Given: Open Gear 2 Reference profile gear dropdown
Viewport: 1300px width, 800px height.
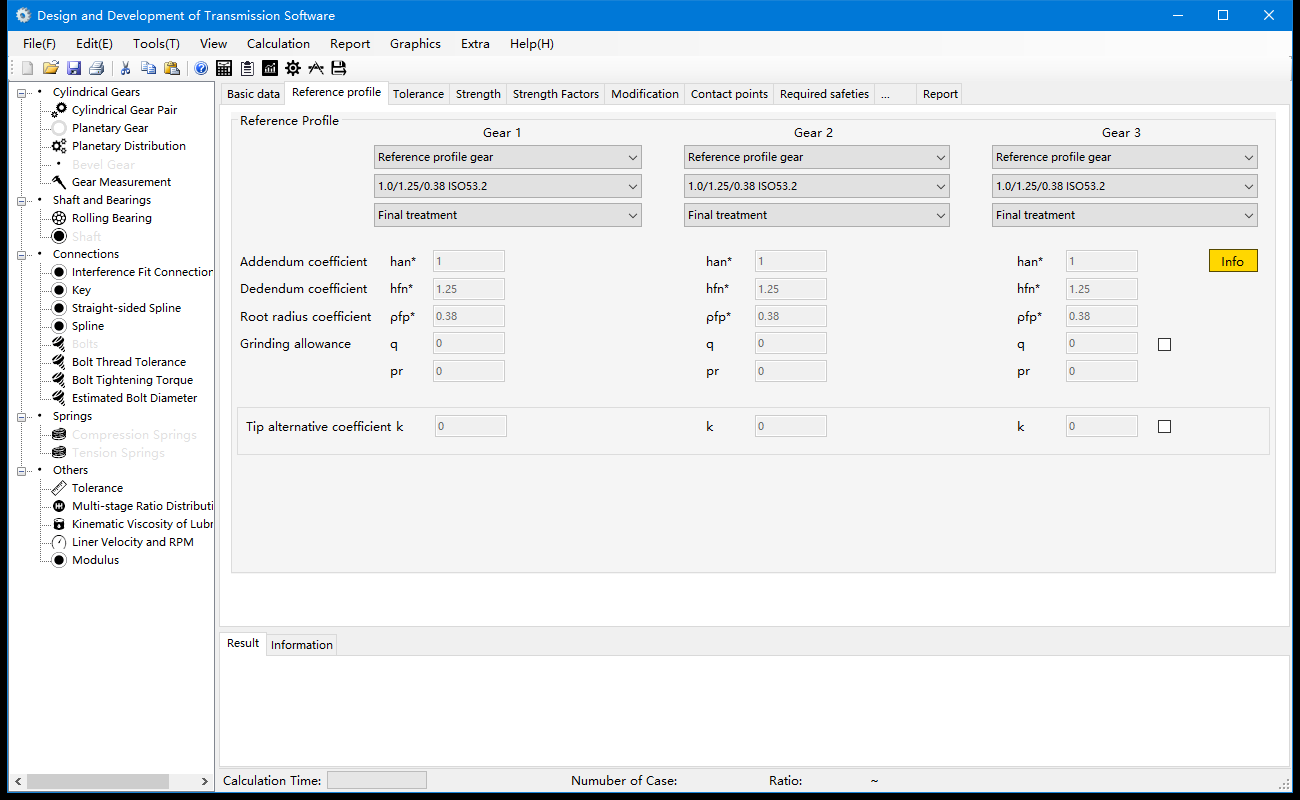Looking at the screenshot, I should [x=817, y=157].
